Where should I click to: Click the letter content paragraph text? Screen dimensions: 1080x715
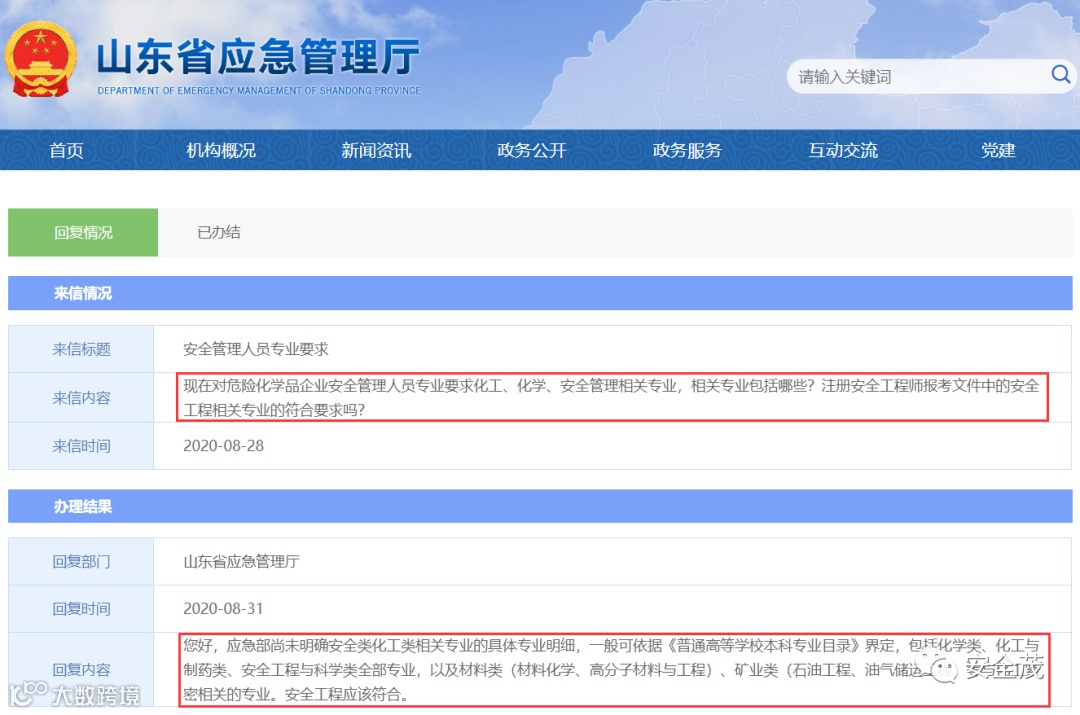click(612, 397)
